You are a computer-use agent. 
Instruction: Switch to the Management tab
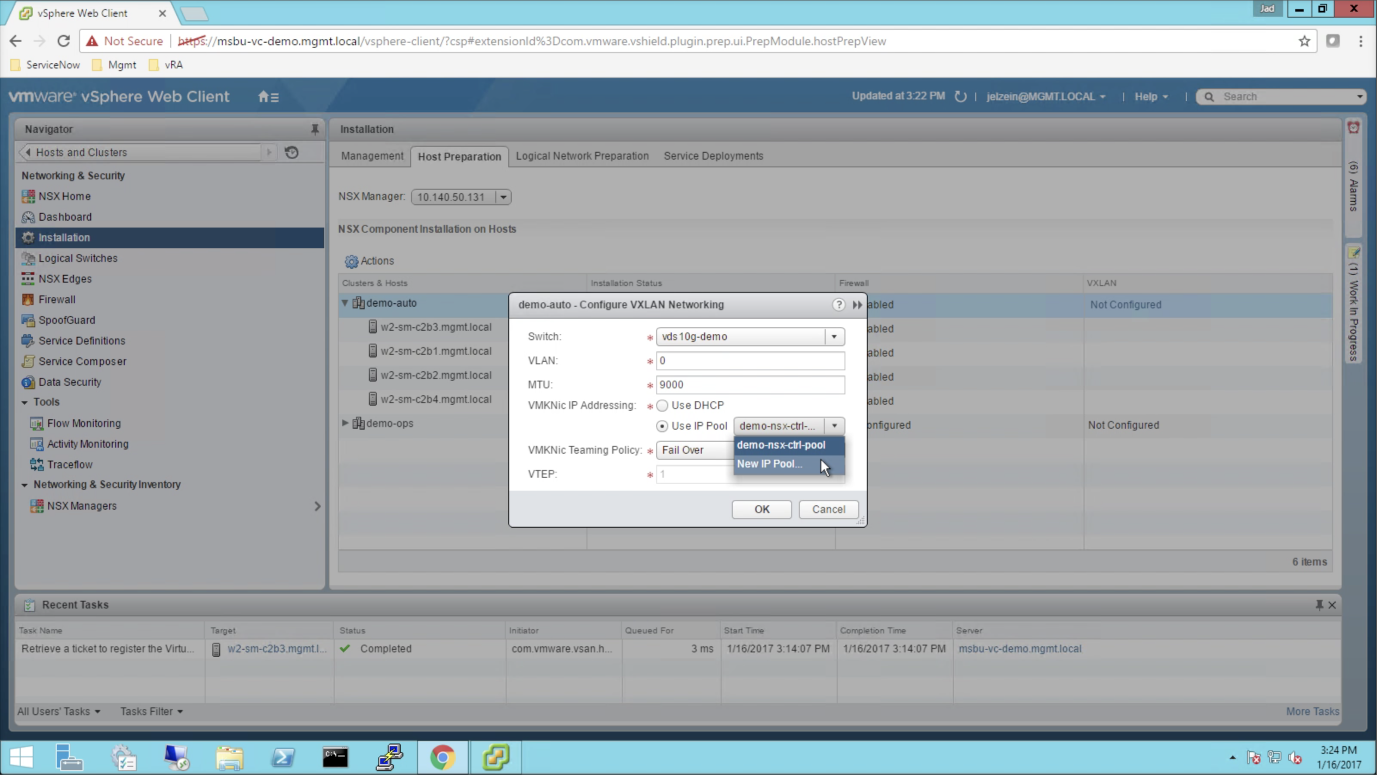(x=372, y=156)
